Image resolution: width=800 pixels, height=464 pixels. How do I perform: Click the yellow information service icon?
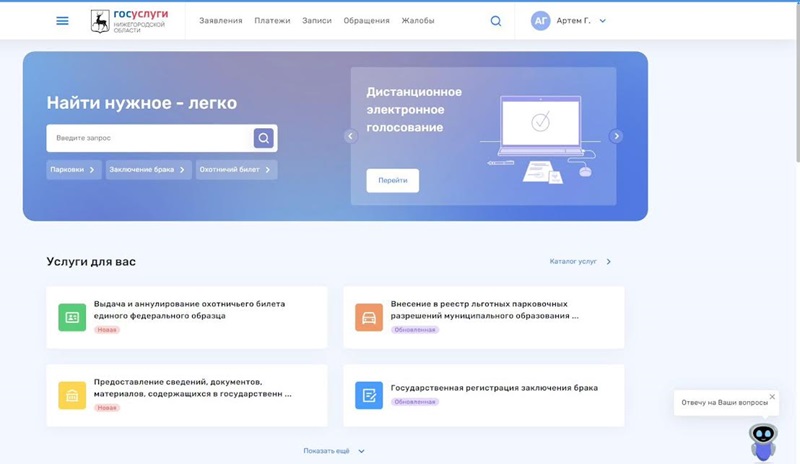click(72, 395)
